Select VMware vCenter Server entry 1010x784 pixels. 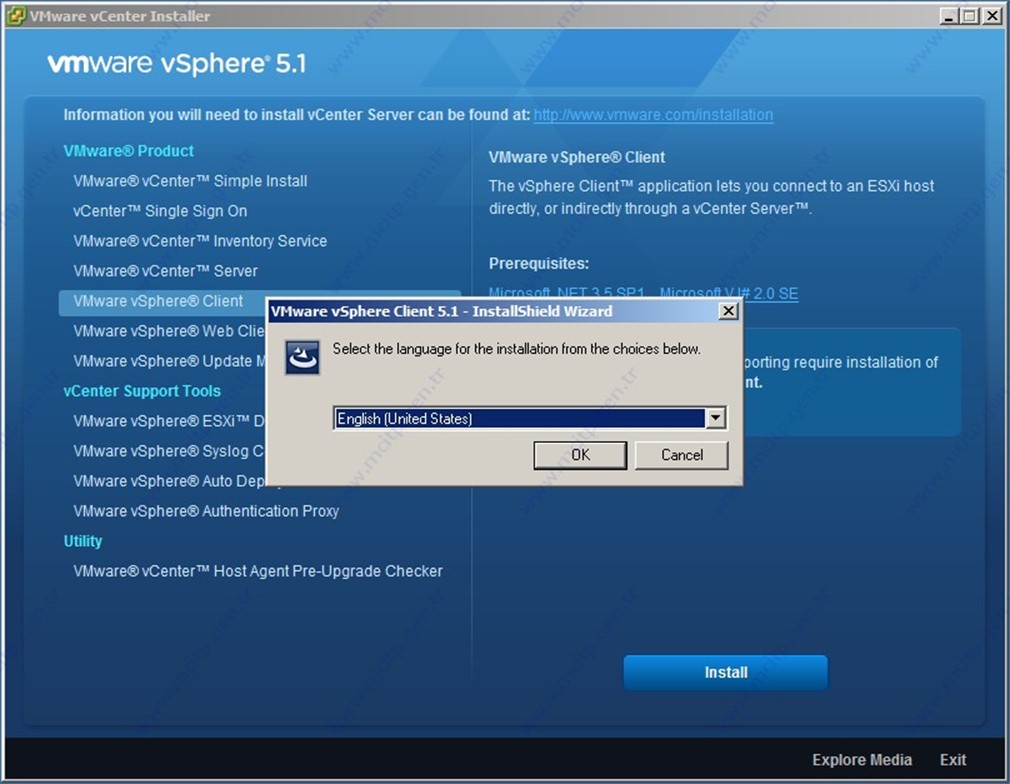(165, 271)
